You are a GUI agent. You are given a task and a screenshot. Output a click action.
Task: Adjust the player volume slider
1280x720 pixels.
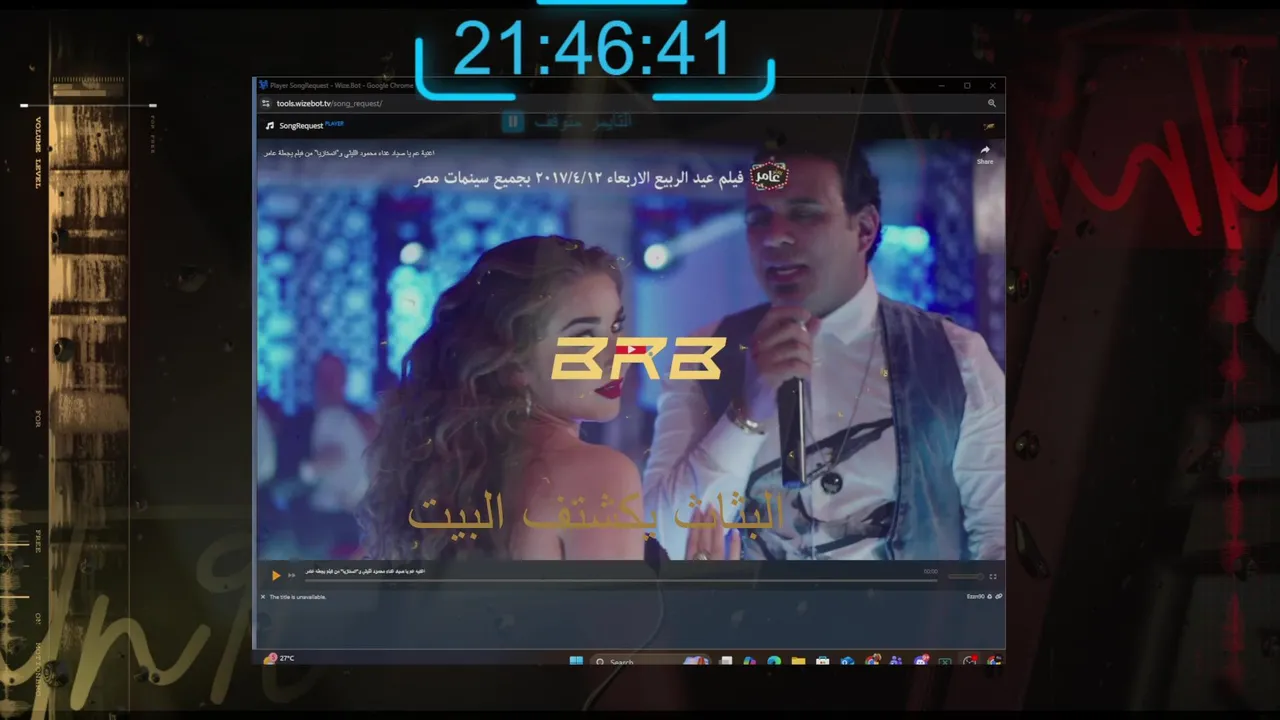click(965, 576)
